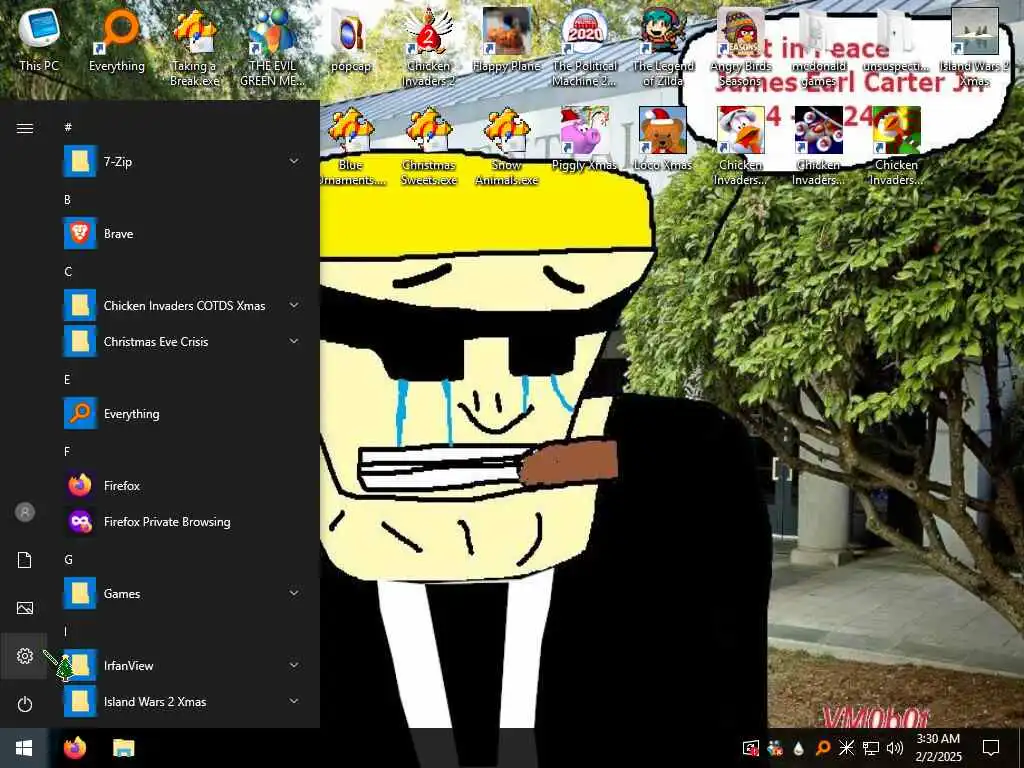Launch Chicken Invaders icon with green striped background
The image size is (1024, 768).
click(x=897, y=147)
